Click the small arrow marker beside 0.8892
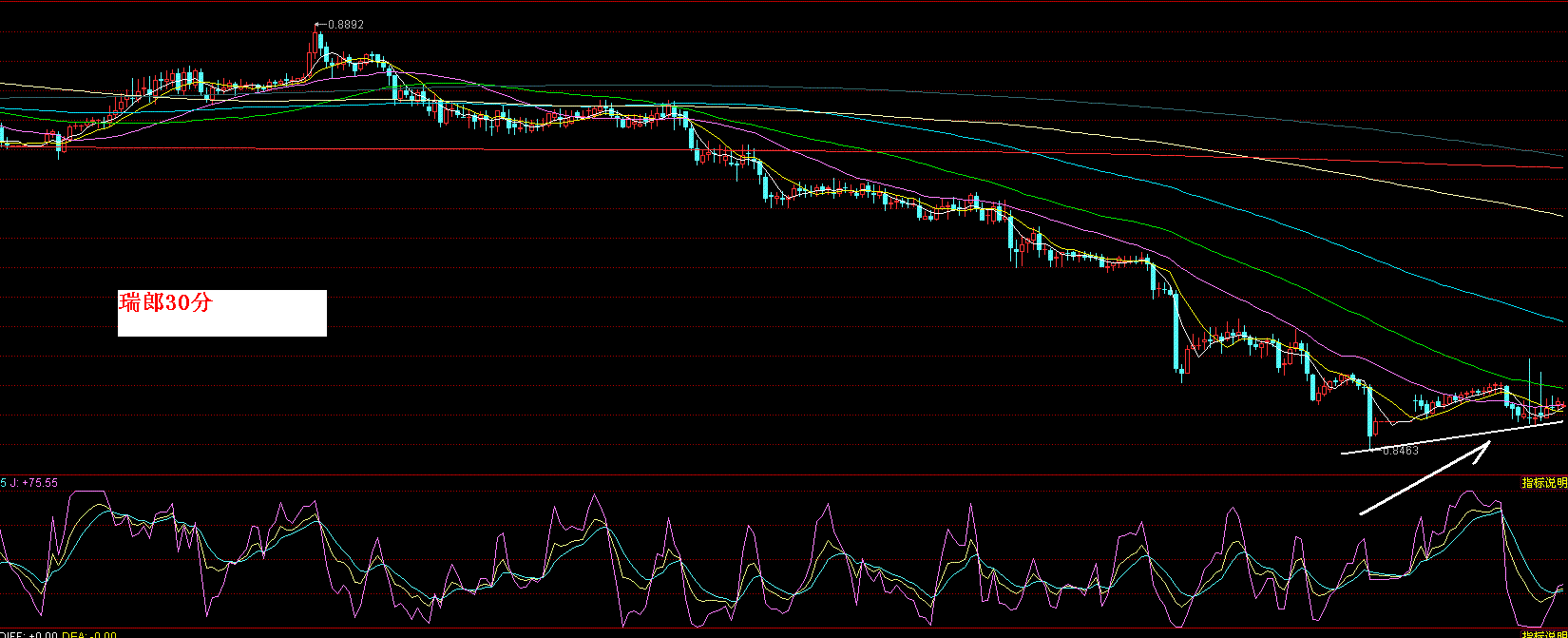1568x638 pixels. coord(319,25)
